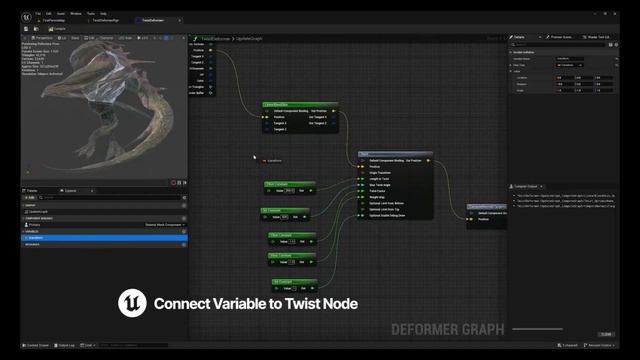Screen dimensions: 640x360
Task: Click the highlighted blue viewport toolbar icon
Action: click(166, 38)
